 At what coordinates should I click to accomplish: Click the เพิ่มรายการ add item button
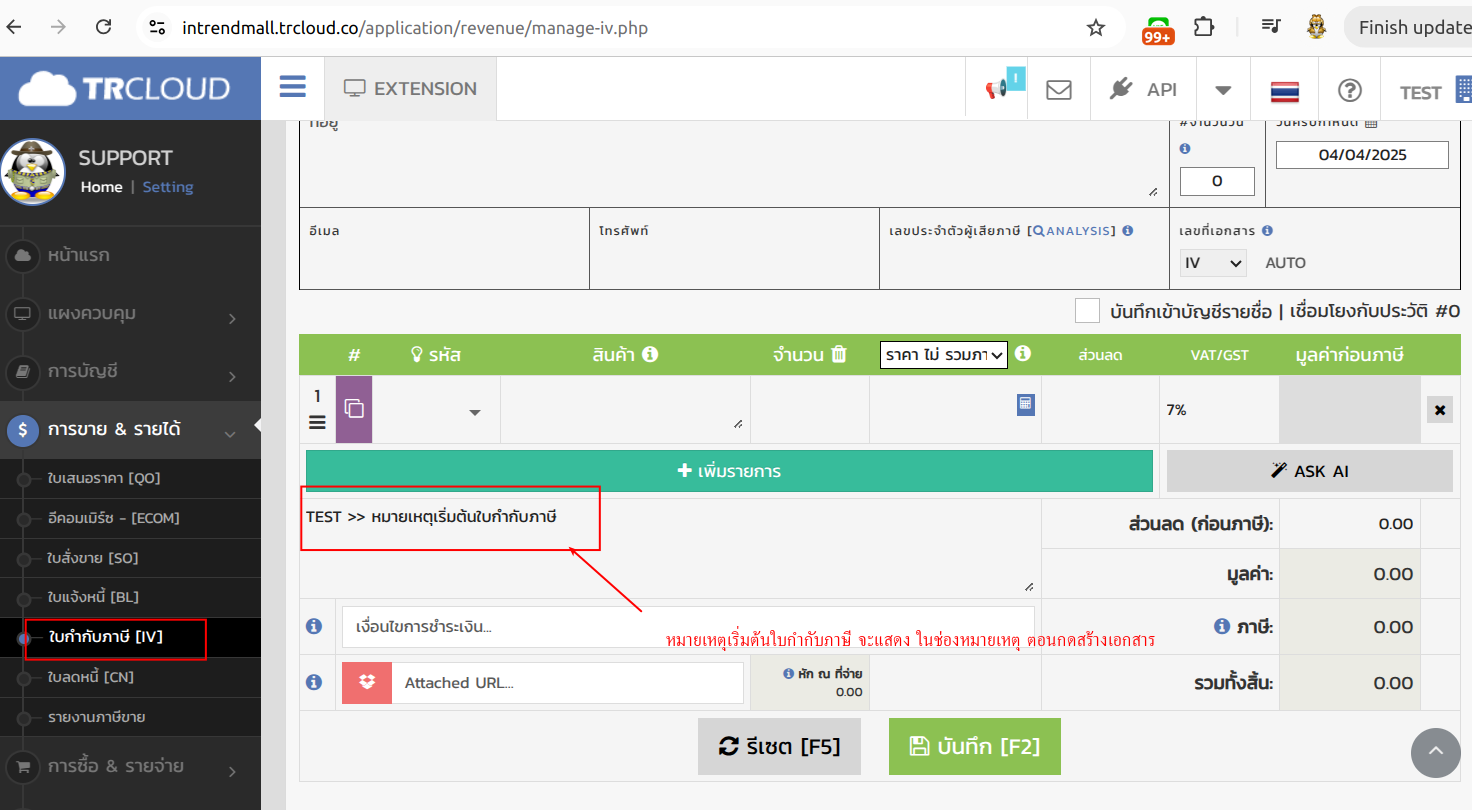click(729, 471)
